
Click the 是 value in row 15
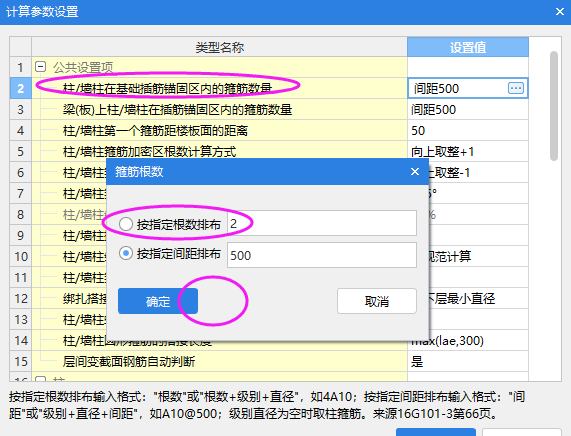[468, 361]
